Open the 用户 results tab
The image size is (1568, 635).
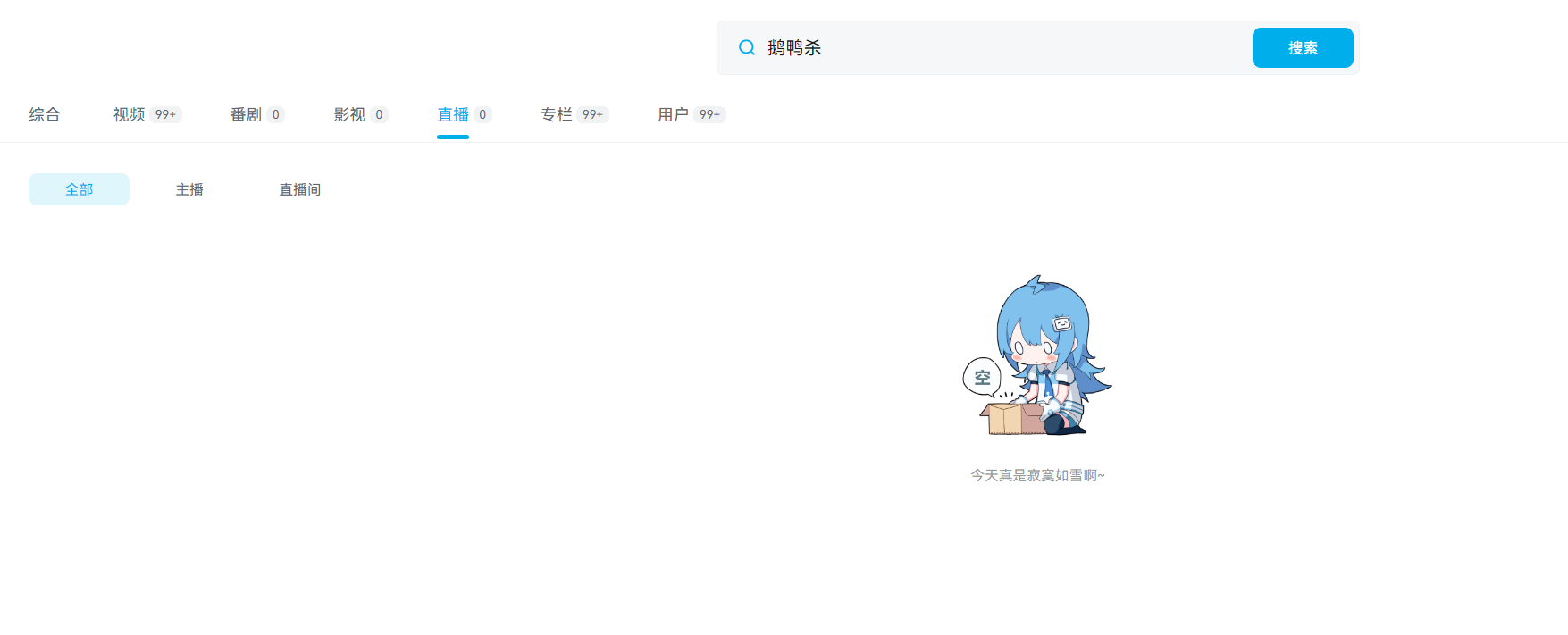[x=692, y=114]
